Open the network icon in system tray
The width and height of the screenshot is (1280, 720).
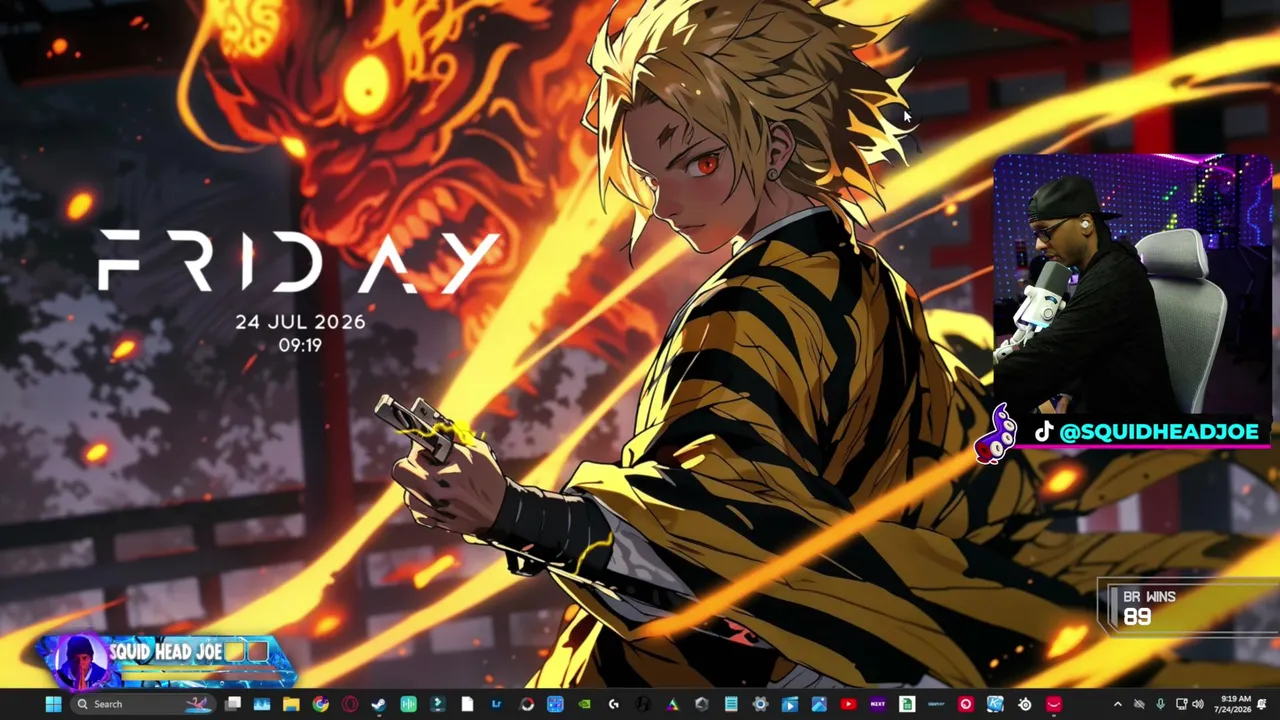click(1181, 704)
